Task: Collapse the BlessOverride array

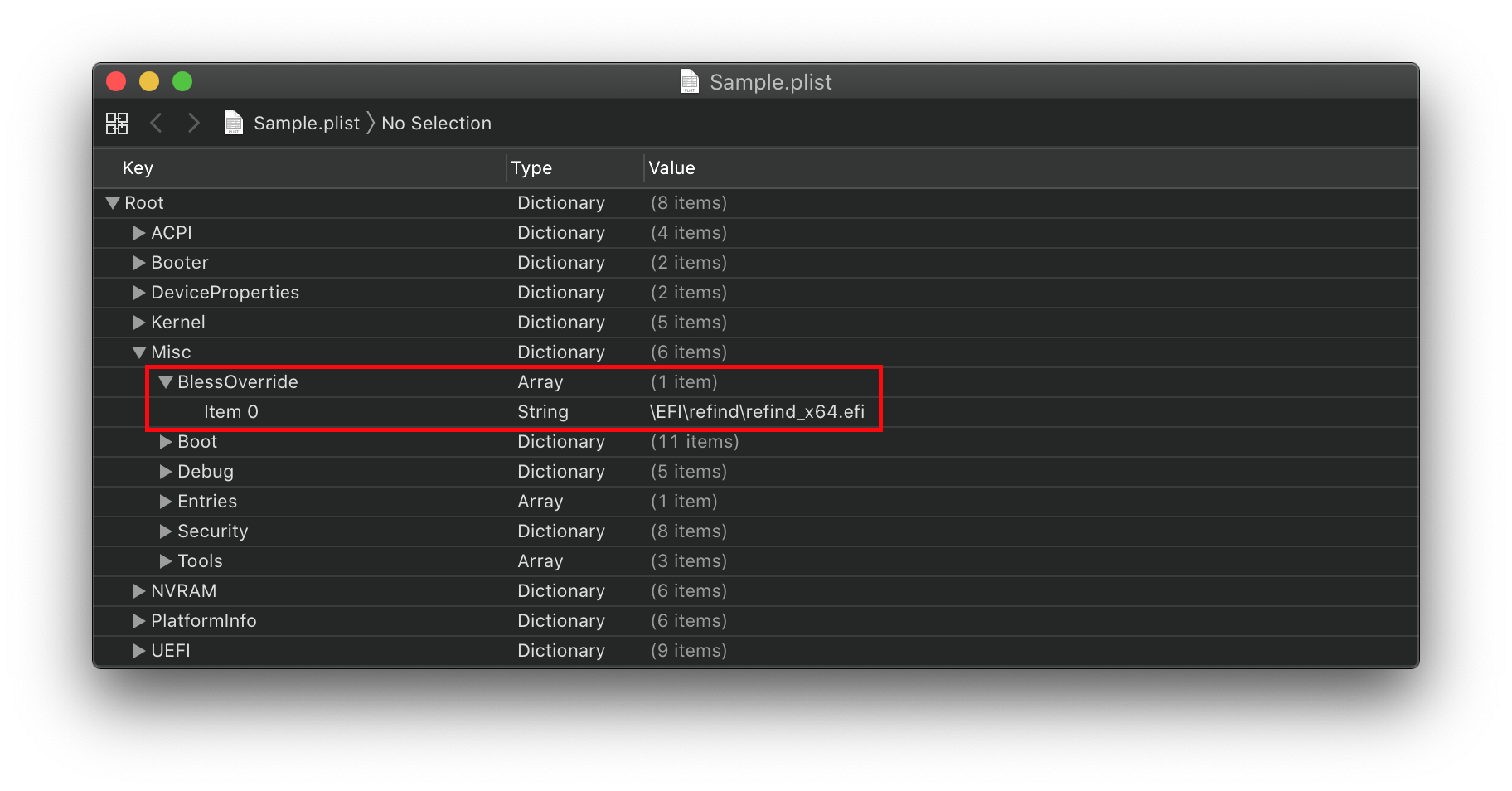Action: coord(166,382)
